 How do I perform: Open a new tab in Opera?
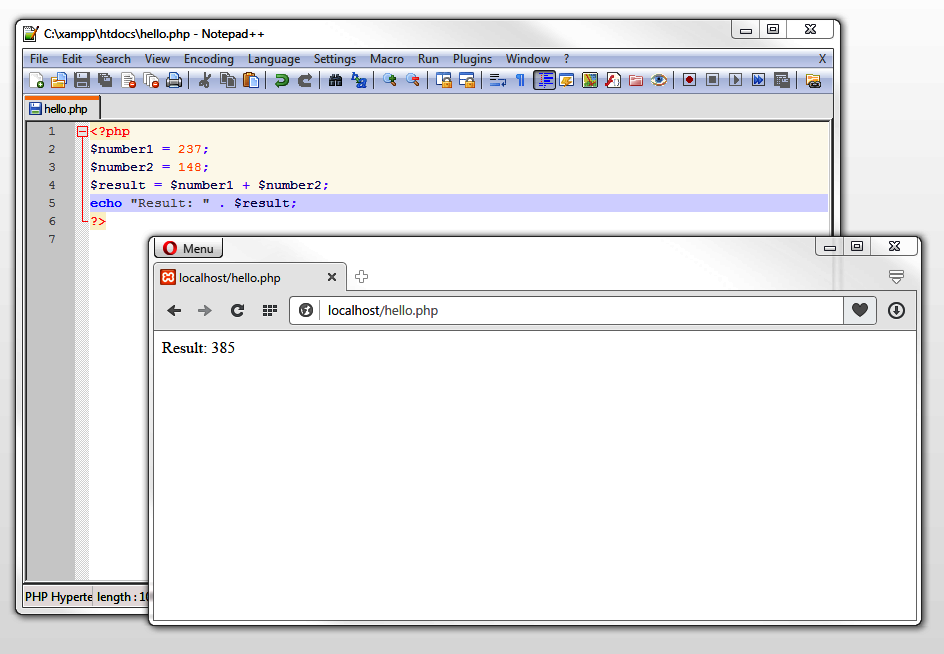coord(362,277)
